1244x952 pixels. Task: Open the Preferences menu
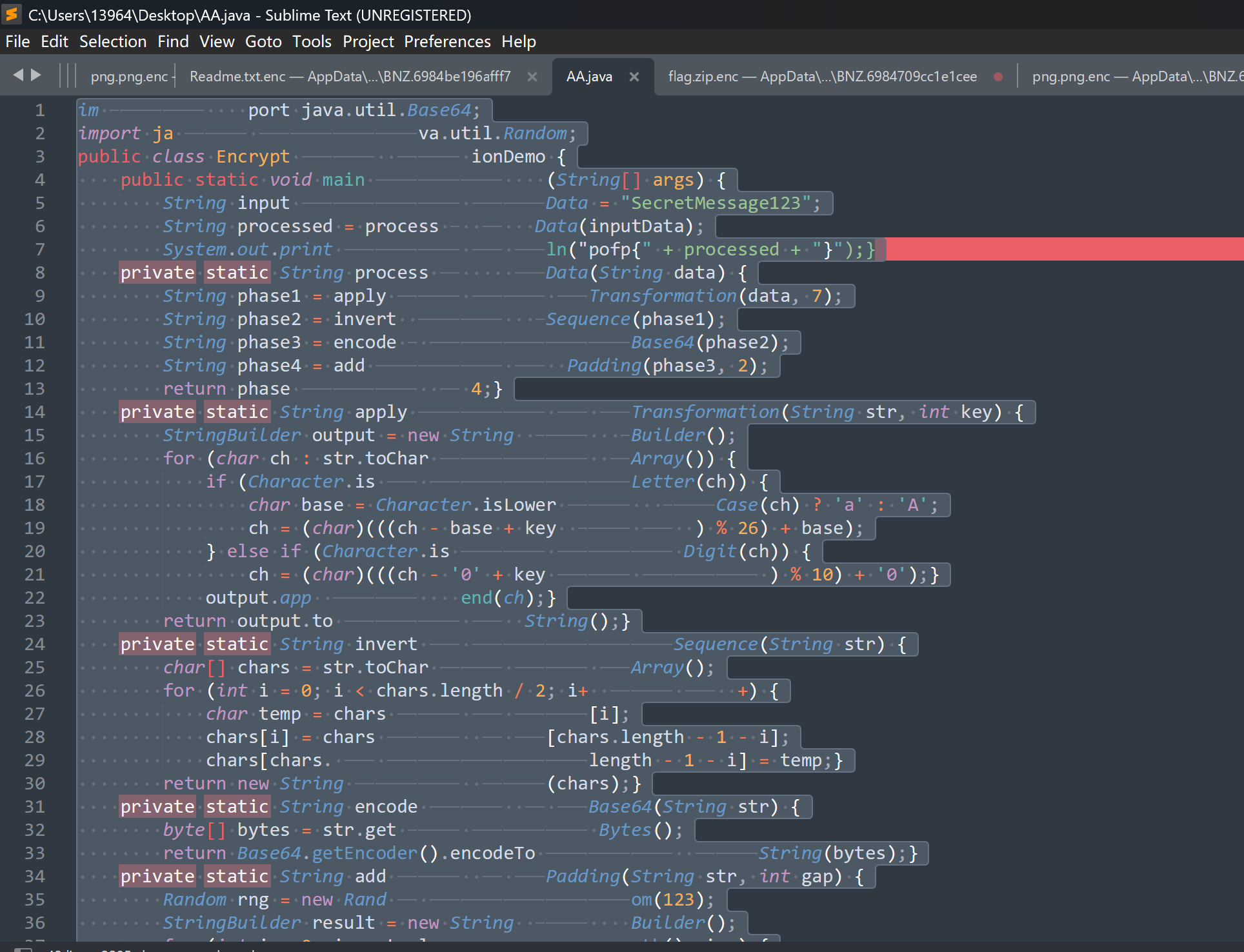click(447, 42)
